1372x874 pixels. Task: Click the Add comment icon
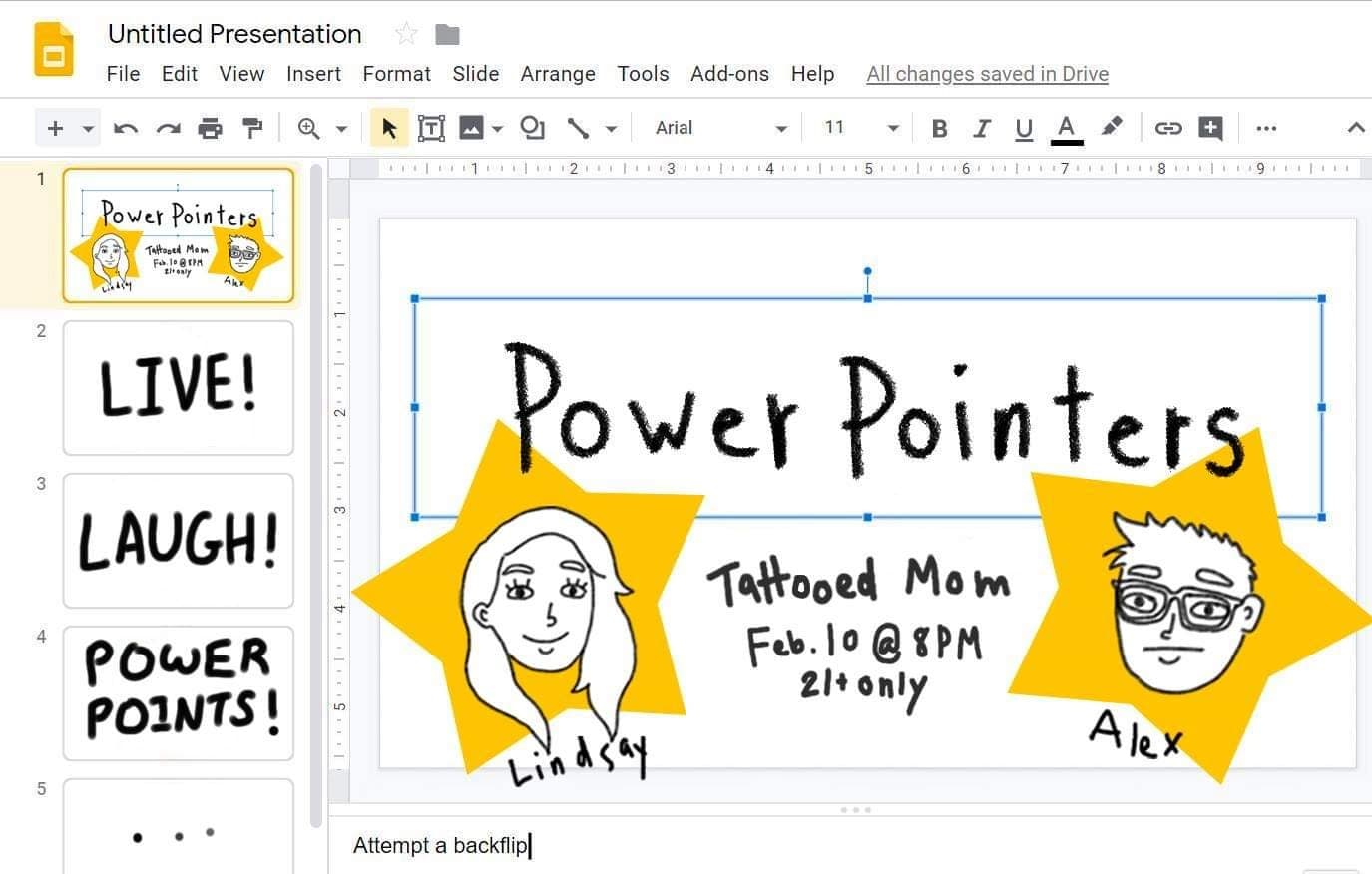pyautogui.click(x=1210, y=128)
